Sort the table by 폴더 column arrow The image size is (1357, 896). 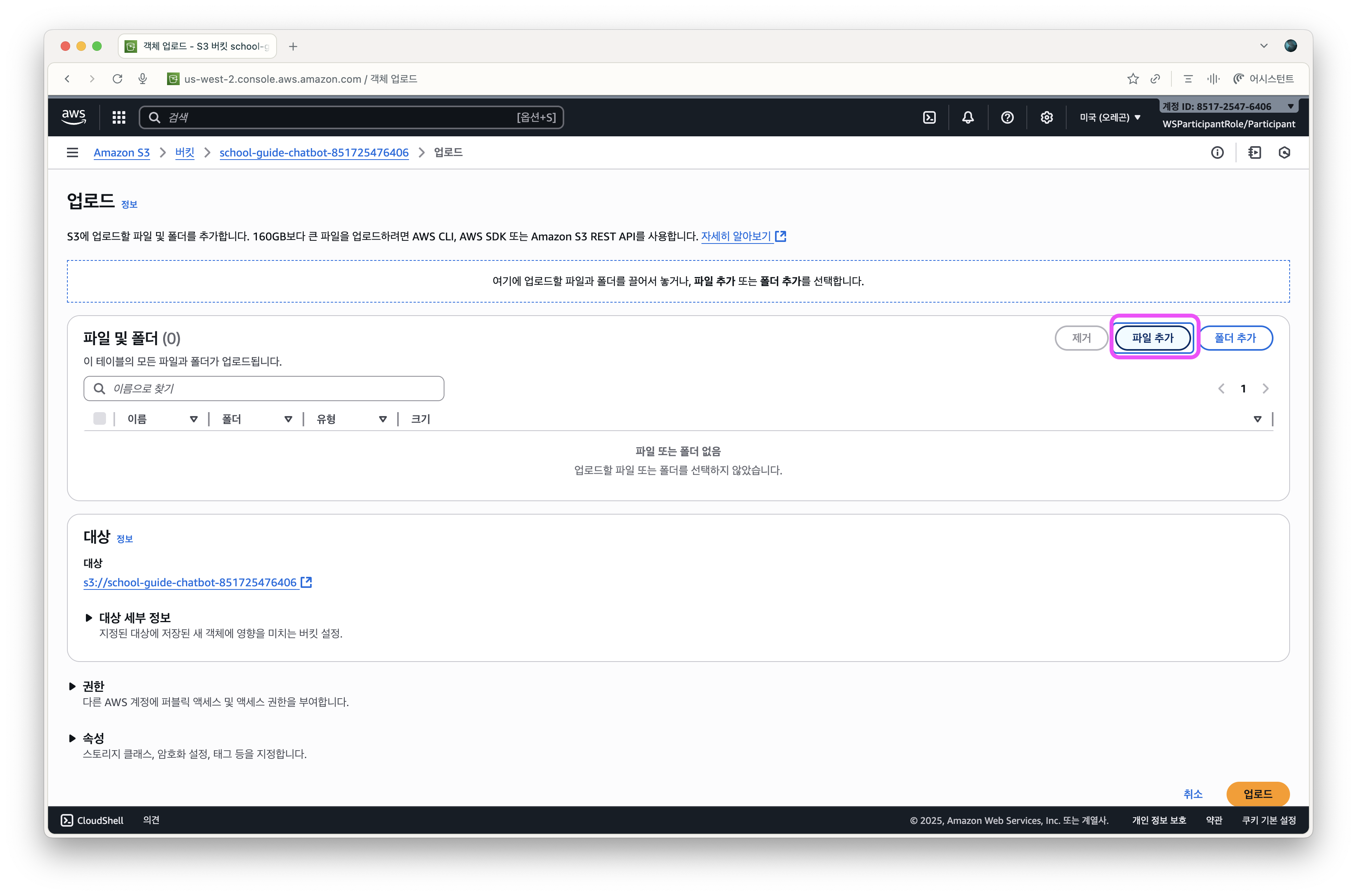pos(288,419)
